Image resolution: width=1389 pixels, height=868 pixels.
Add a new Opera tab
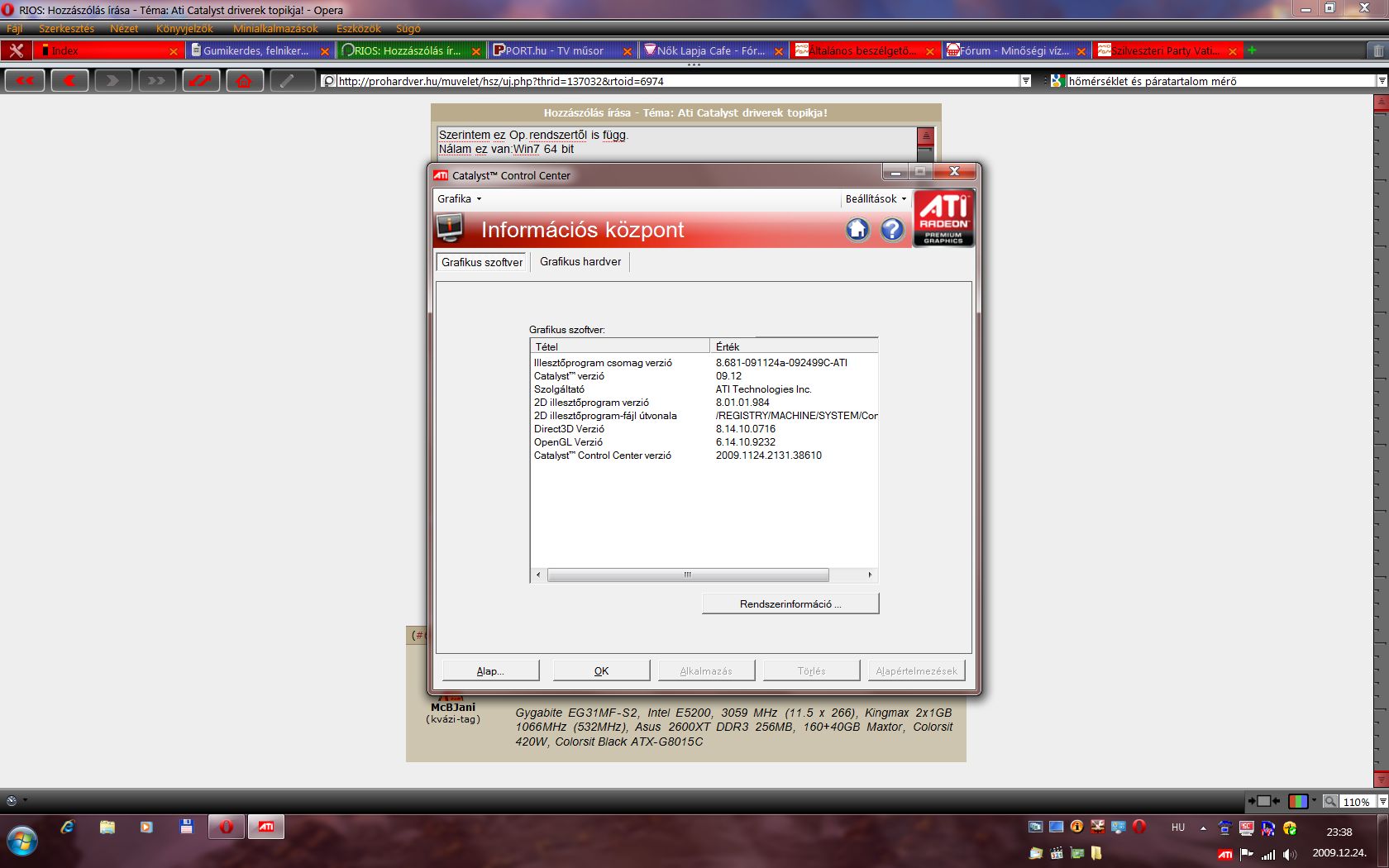point(1252,50)
